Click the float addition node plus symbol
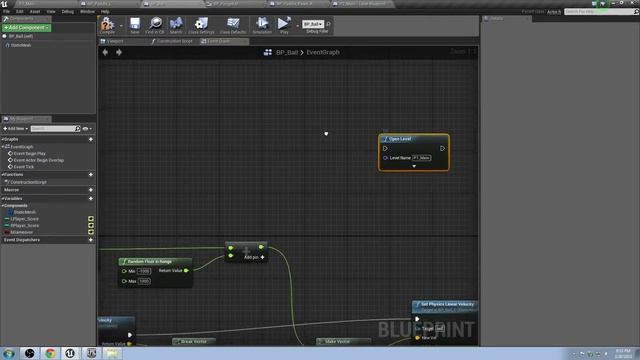Viewport: 640px width, 360px height. point(246,251)
